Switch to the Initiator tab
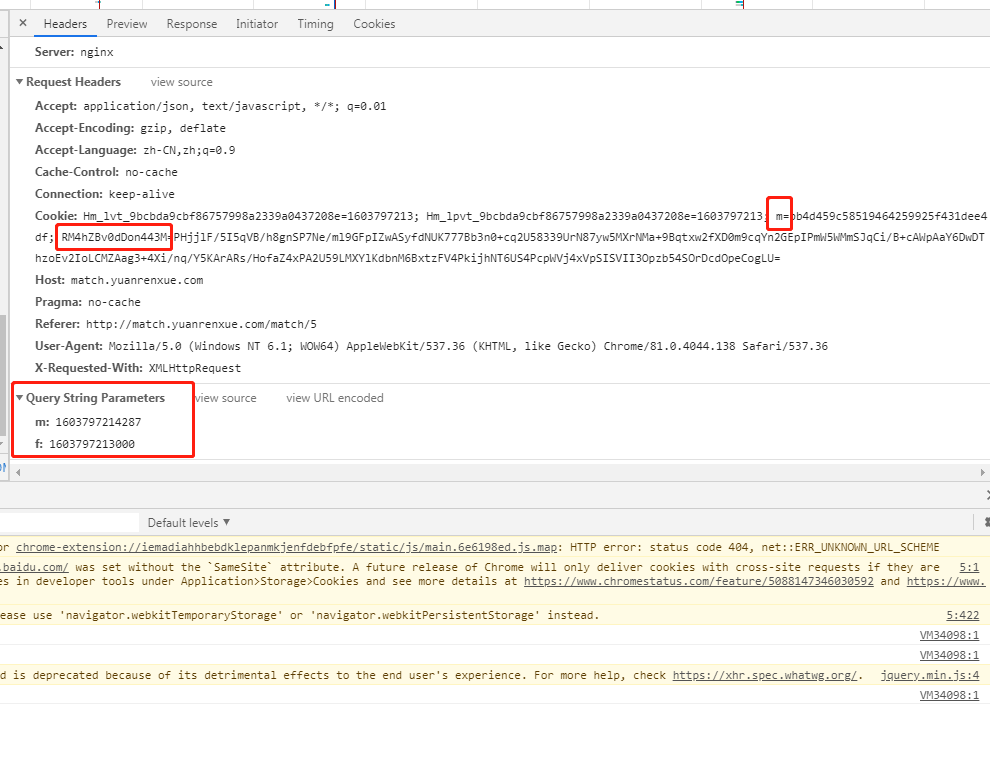This screenshot has width=990, height=774. coord(257,24)
